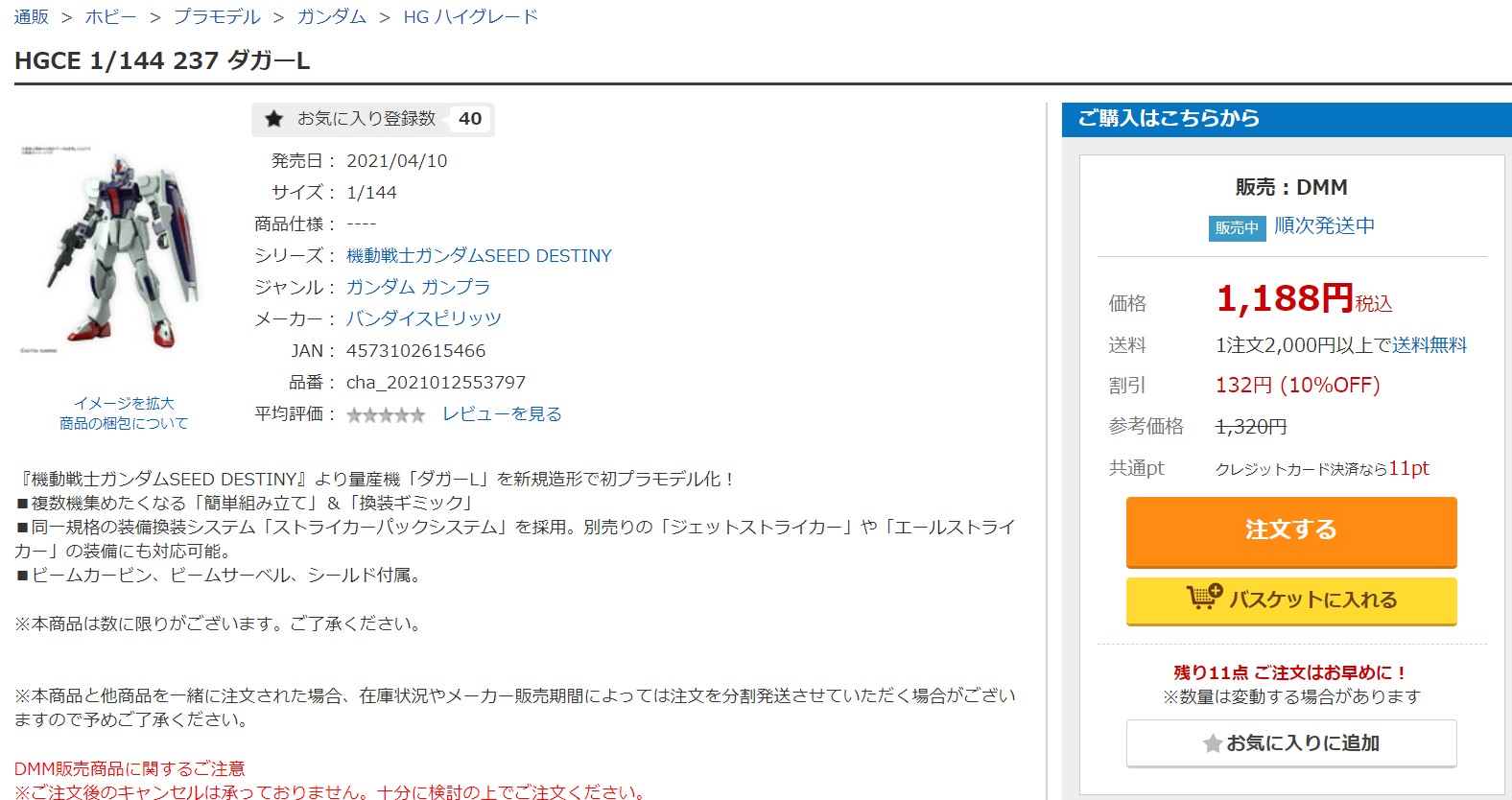Click the JAN code 4573102615466
Viewport: 1512px width, 800px height.
point(416,351)
